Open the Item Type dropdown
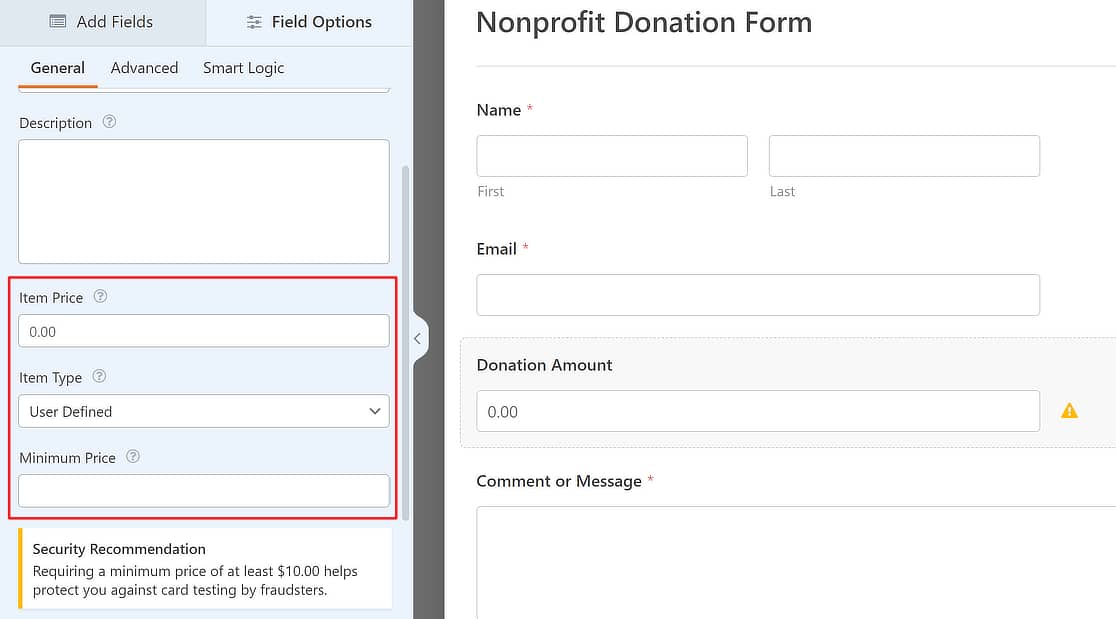 (204, 411)
